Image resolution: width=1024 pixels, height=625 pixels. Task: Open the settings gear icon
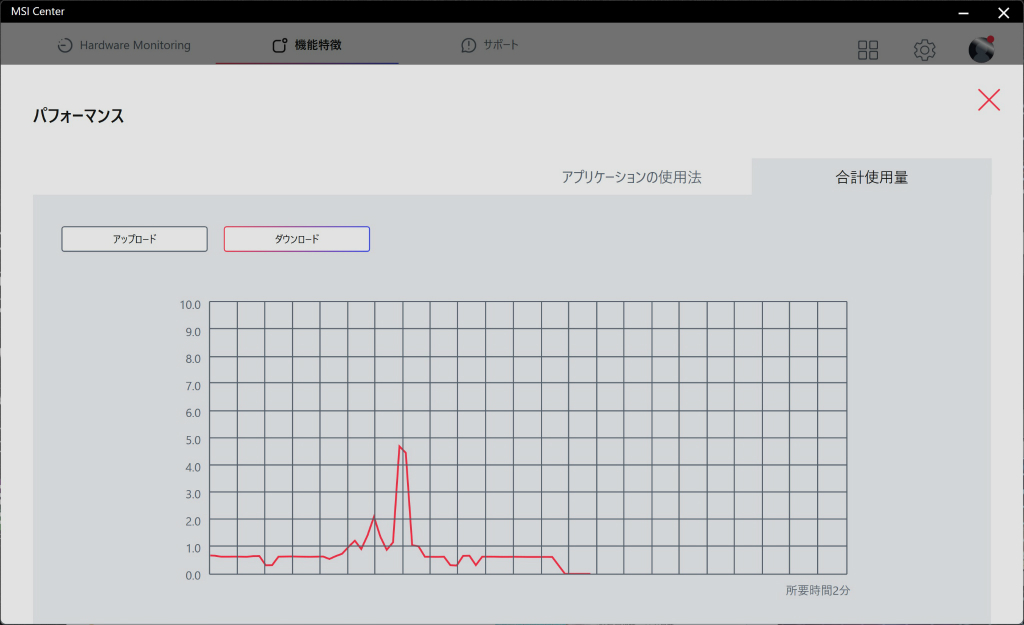(924, 50)
